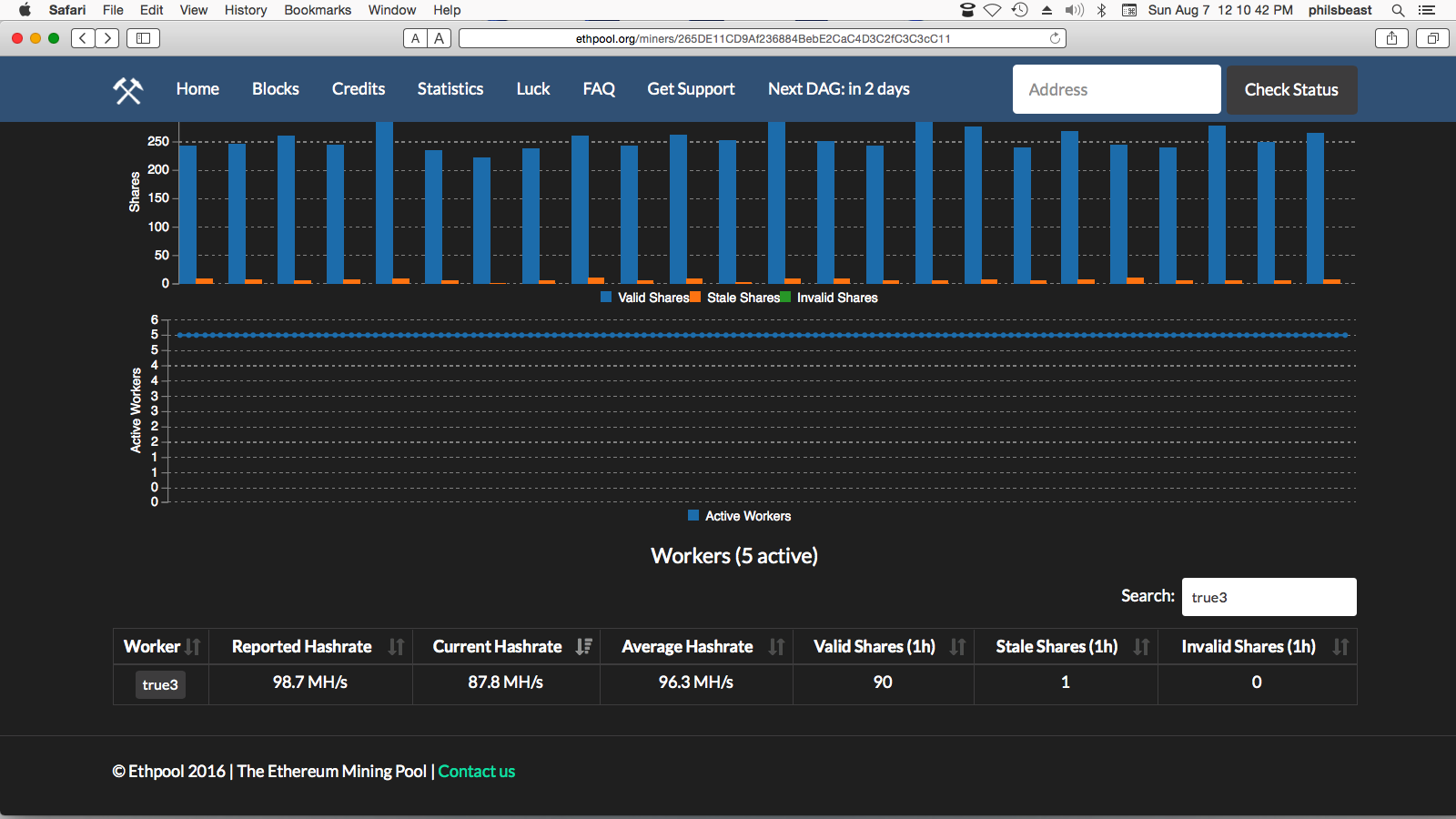Click Next DAG: in 2 days link

(x=839, y=89)
